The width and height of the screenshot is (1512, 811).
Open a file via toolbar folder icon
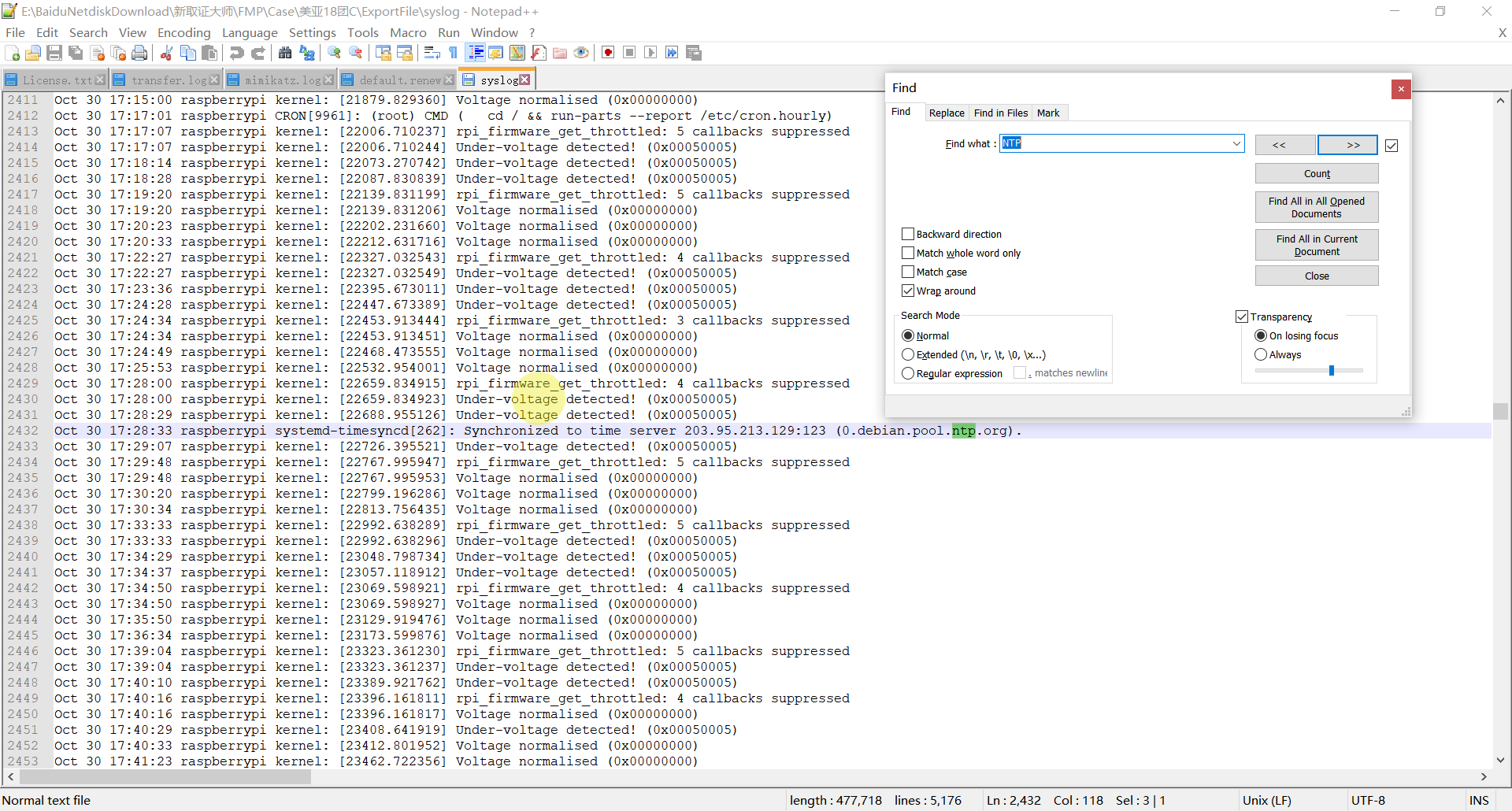coord(33,53)
